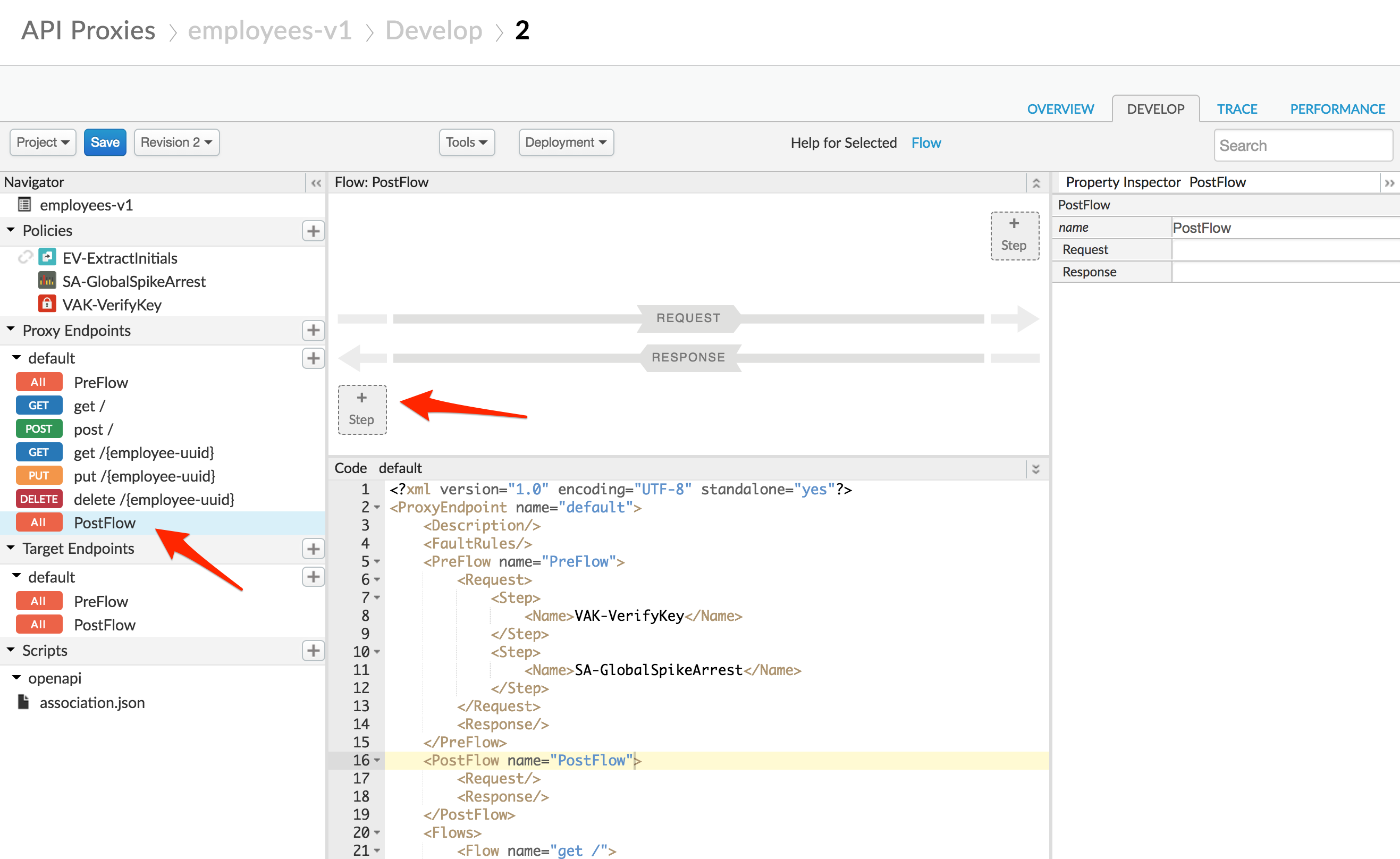Select the proxy PreFlow in Navigator
The height and width of the screenshot is (859, 1400).
pyautogui.click(x=101, y=382)
